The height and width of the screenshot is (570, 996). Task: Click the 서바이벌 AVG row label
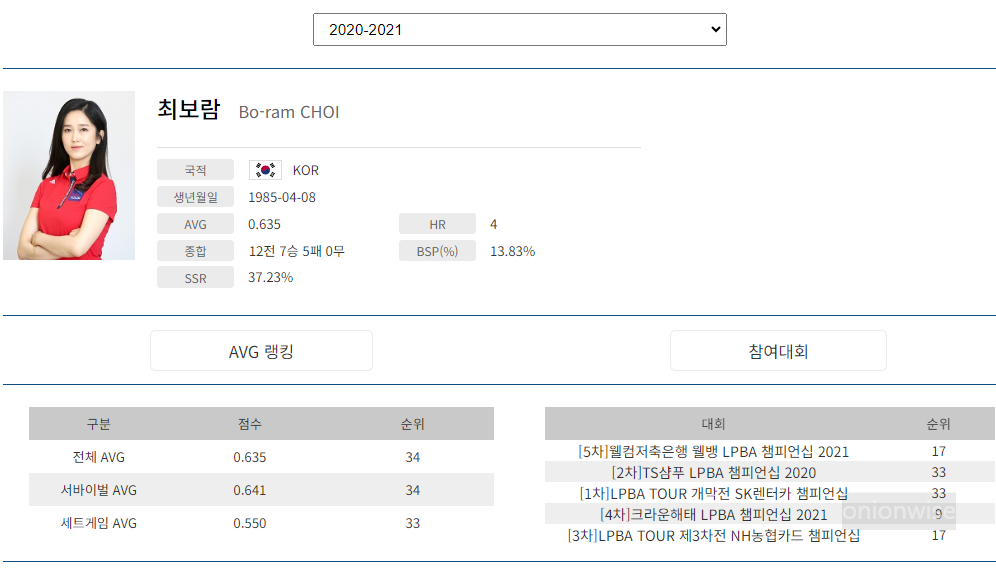(x=98, y=490)
